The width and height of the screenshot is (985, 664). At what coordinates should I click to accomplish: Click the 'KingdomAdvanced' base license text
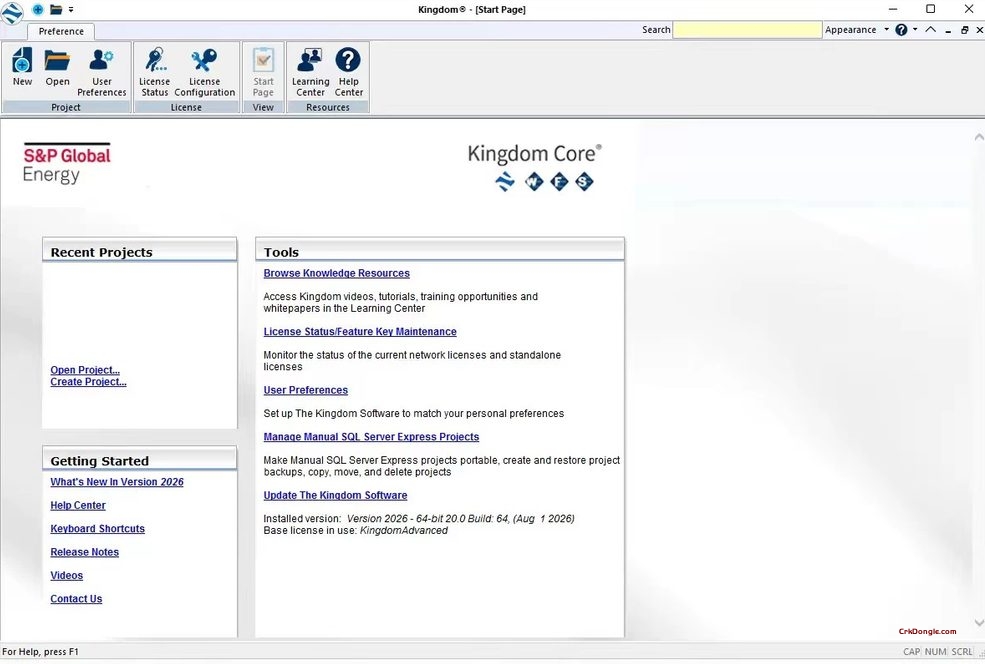(403, 530)
